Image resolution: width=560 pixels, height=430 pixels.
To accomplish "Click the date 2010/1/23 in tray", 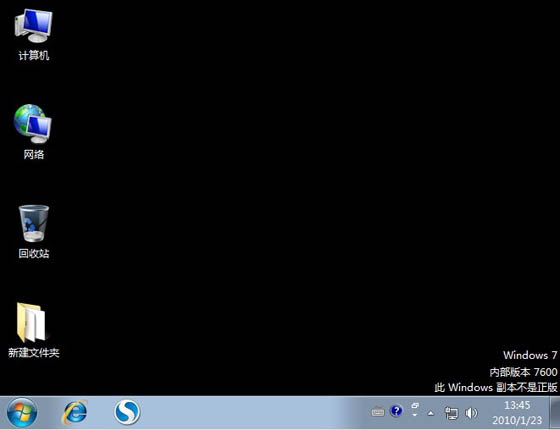I will click(517, 420).
